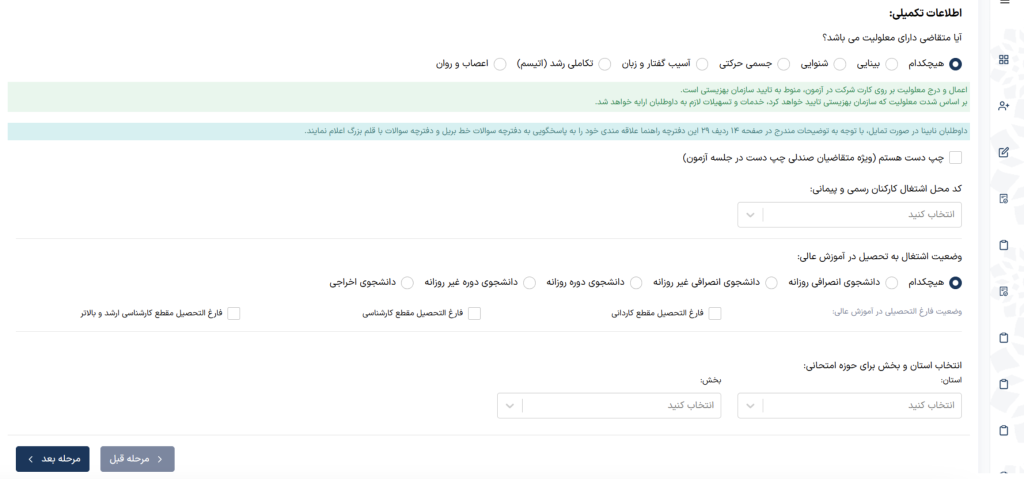Click the topmost clipboard icon in the sidebar
The width and height of the screenshot is (1024, 479).
tap(1004, 245)
